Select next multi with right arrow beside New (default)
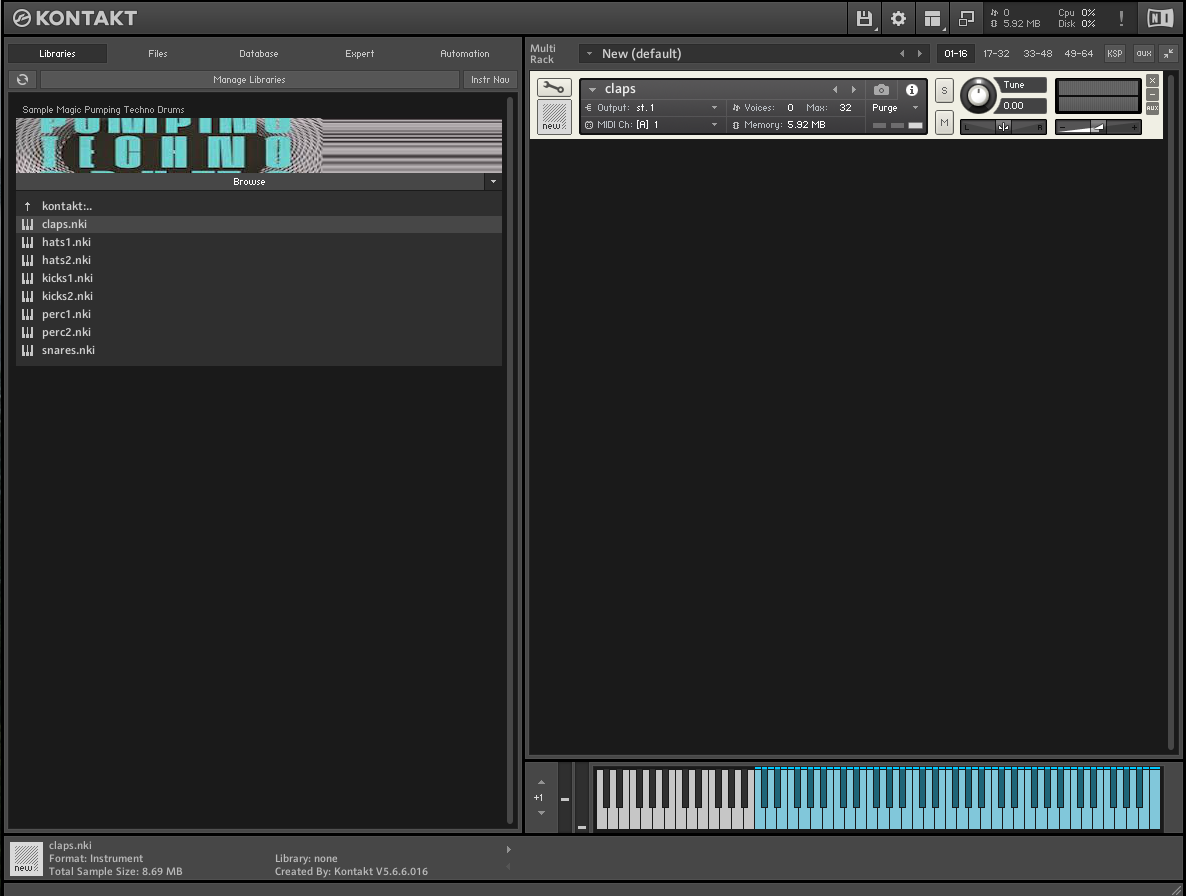Viewport: 1186px width, 896px height. pos(920,54)
